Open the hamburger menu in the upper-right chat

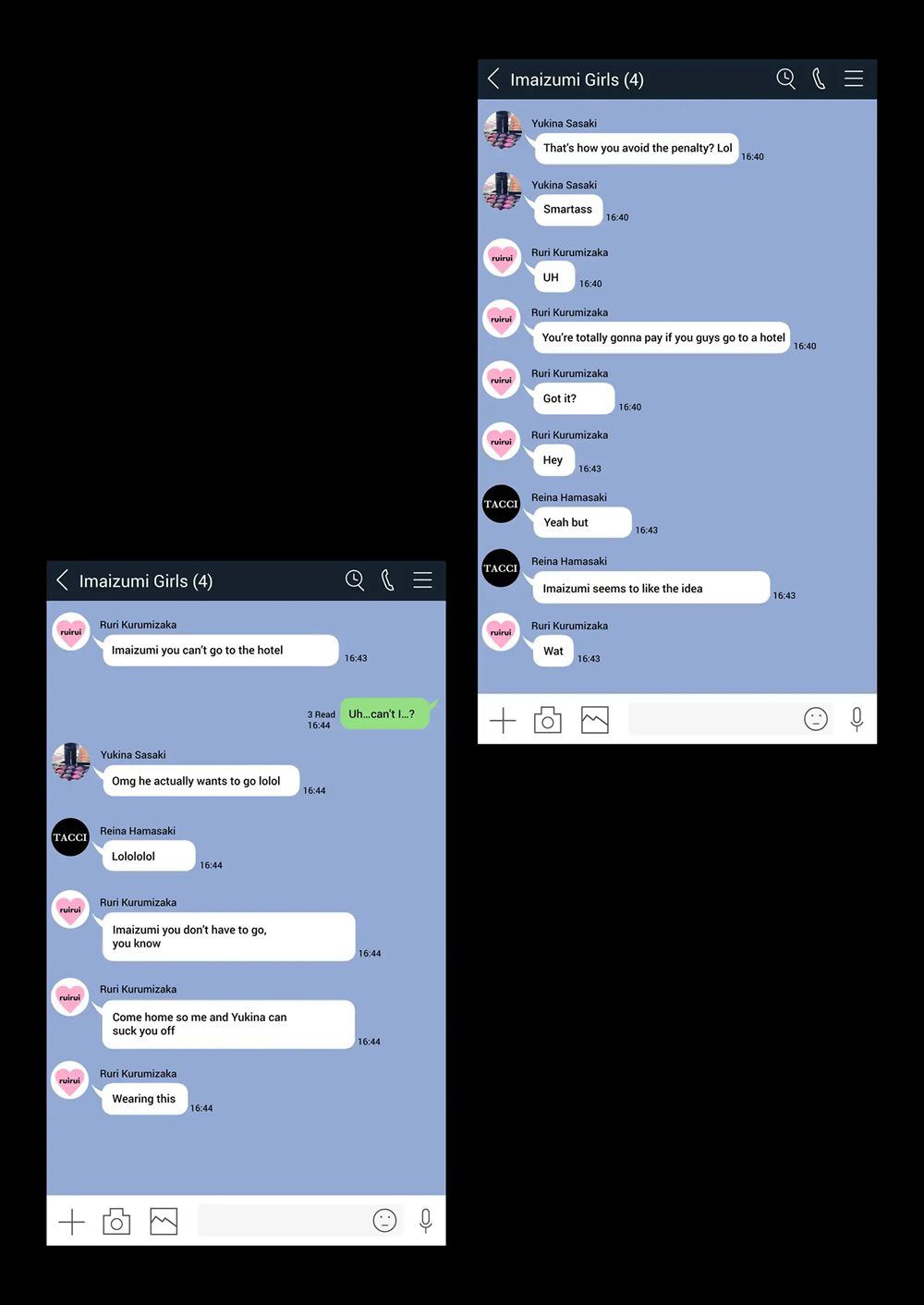[854, 79]
